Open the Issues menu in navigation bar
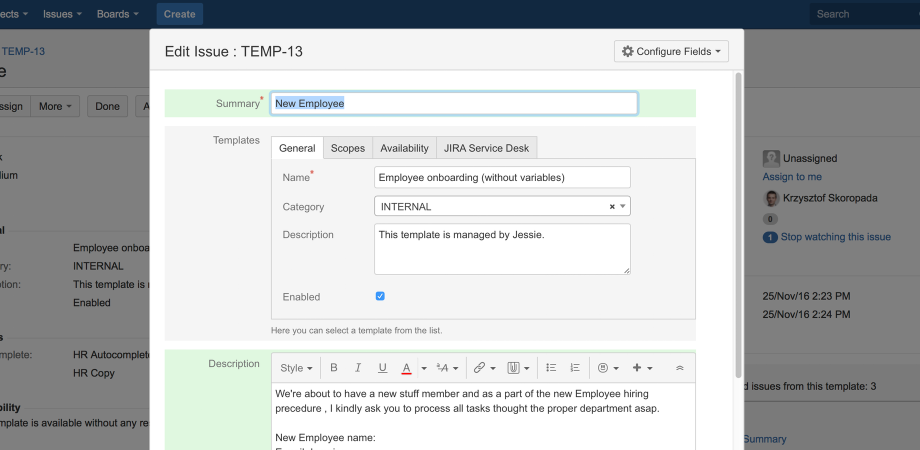 click(62, 14)
